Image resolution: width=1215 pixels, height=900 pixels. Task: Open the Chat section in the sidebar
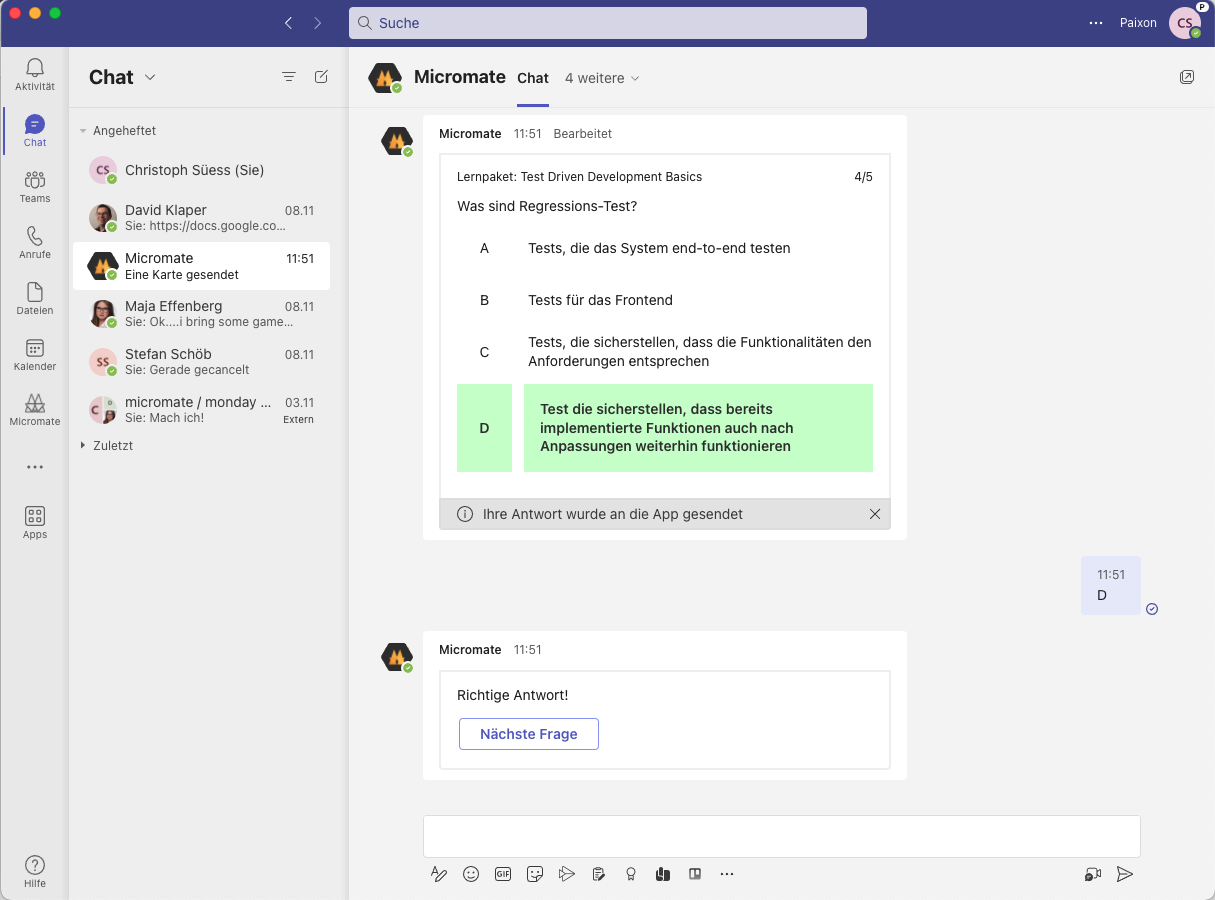(35, 131)
